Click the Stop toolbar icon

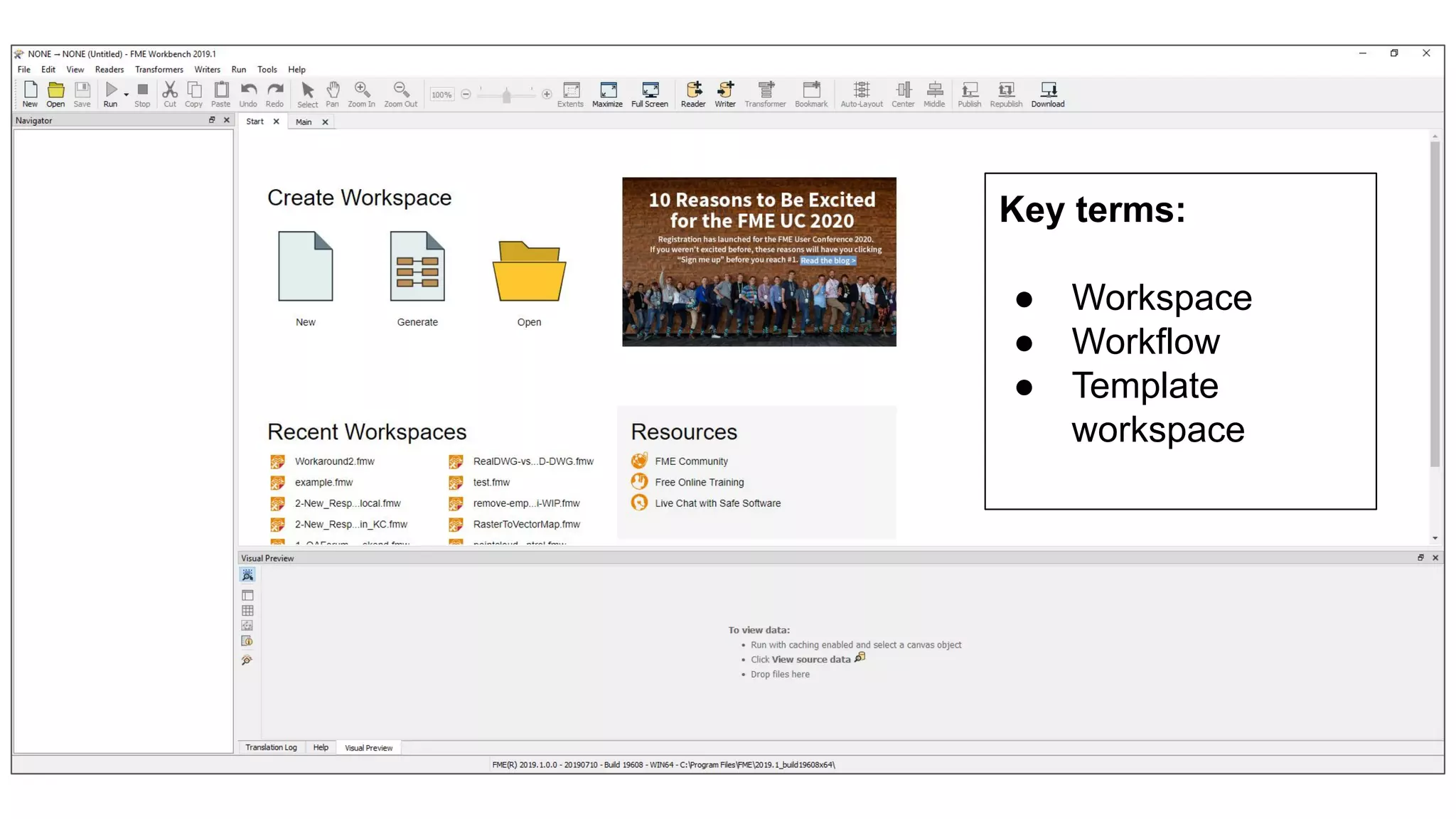click(x=142, y=94)
